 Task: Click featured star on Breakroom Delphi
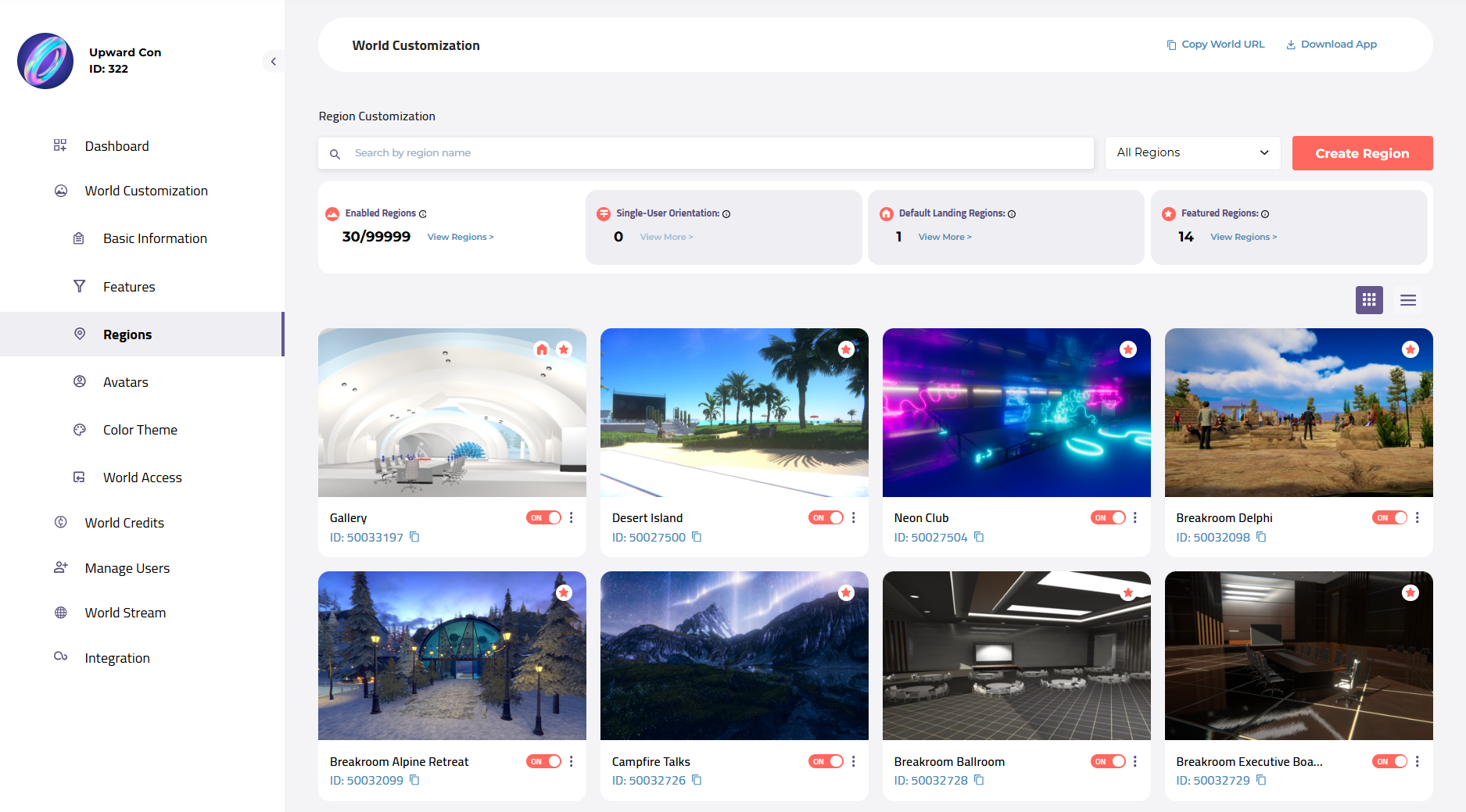click(x=1410, y=349)
